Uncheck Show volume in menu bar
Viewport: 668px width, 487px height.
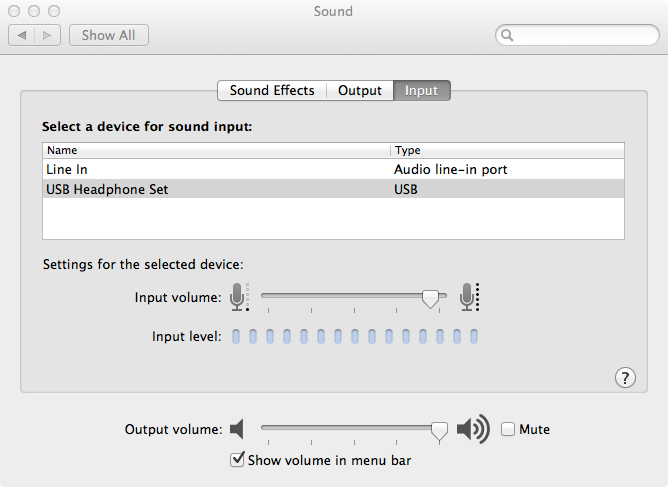(x=237, y=460)
